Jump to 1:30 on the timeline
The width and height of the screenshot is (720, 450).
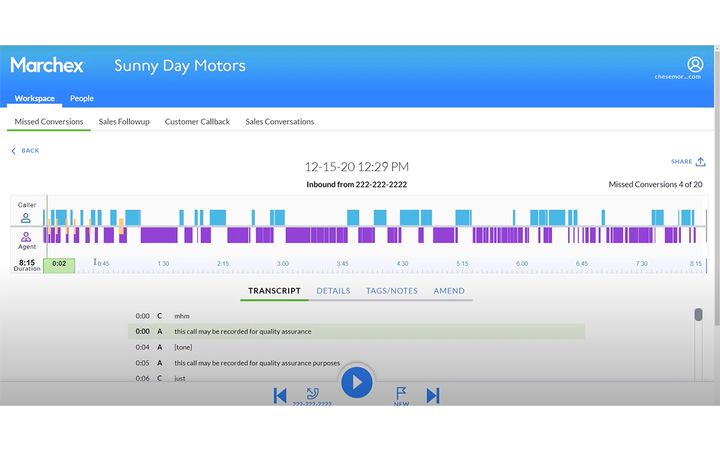[x=163, y=264]
